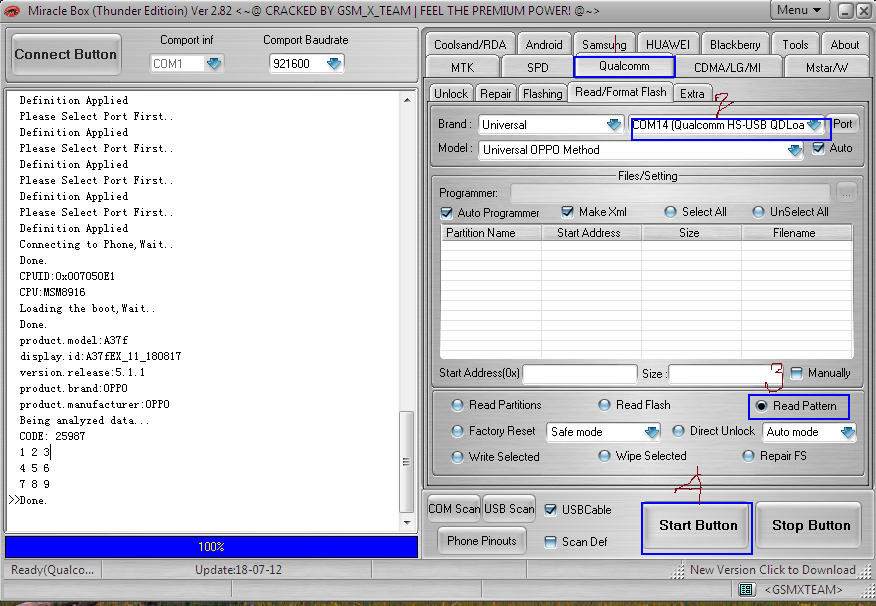This screenshot has height=606, width=876.
Task: Open the Android tab
Action: click(x=544, y=44)
